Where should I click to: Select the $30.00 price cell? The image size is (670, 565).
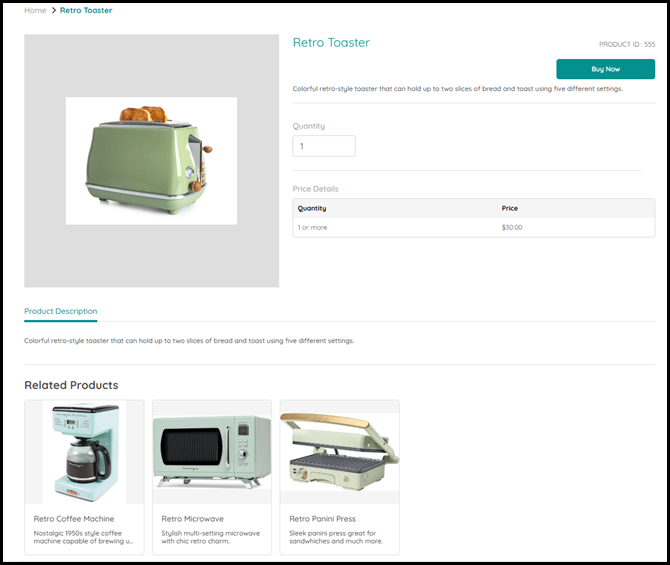click(512, 227)
